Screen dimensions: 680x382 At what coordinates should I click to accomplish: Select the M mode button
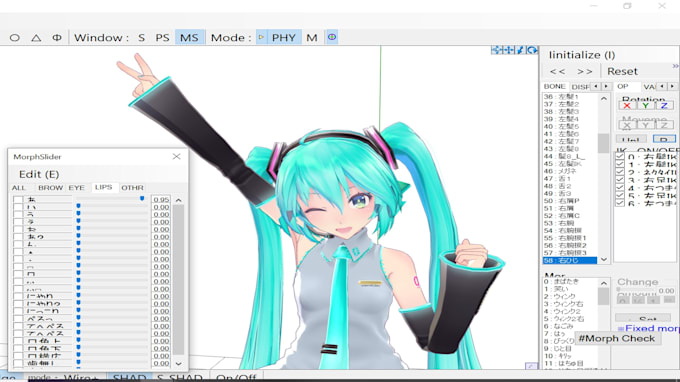(x=311, y=38)
